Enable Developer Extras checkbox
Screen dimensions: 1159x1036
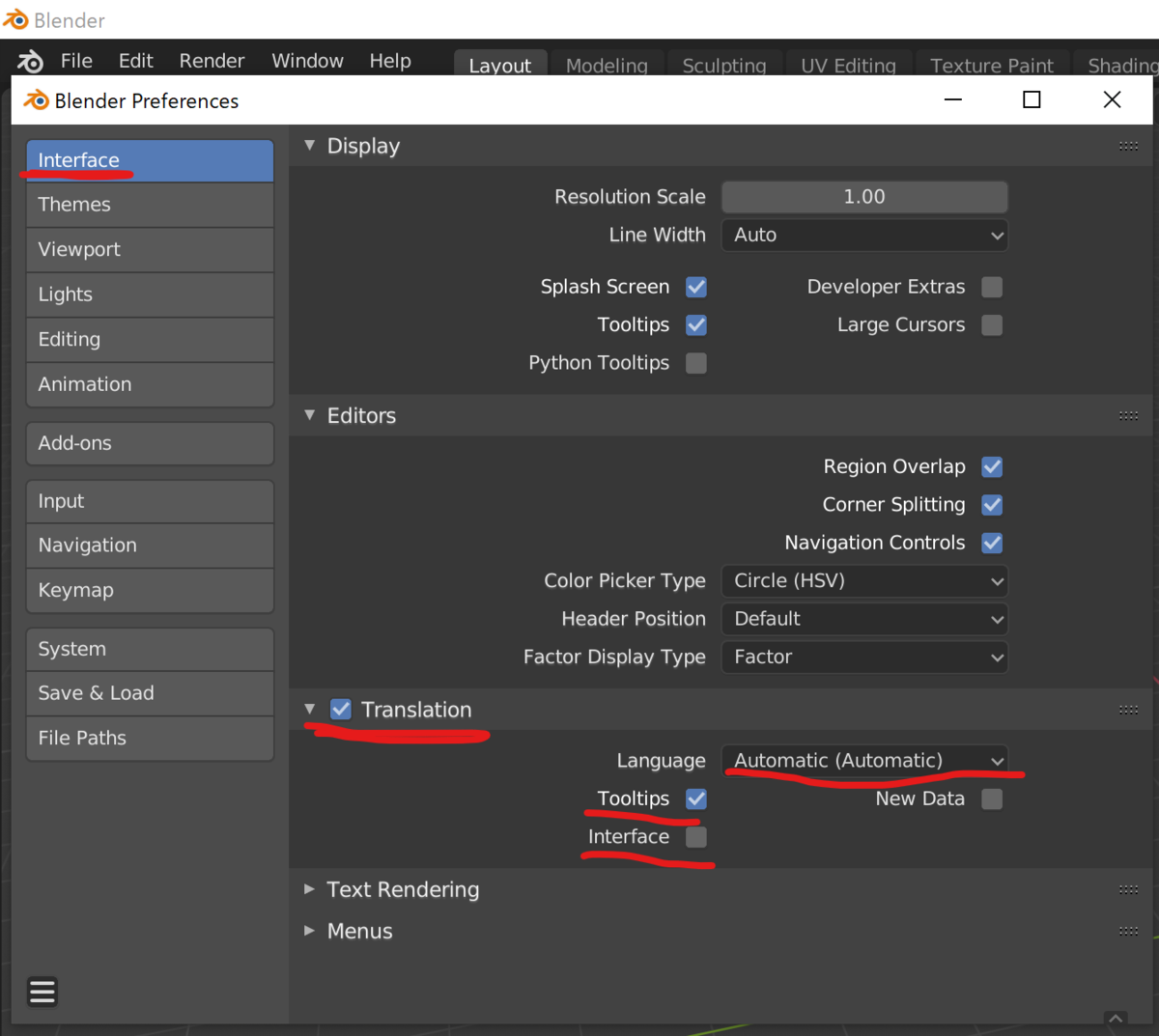click(x=992, y=287)
